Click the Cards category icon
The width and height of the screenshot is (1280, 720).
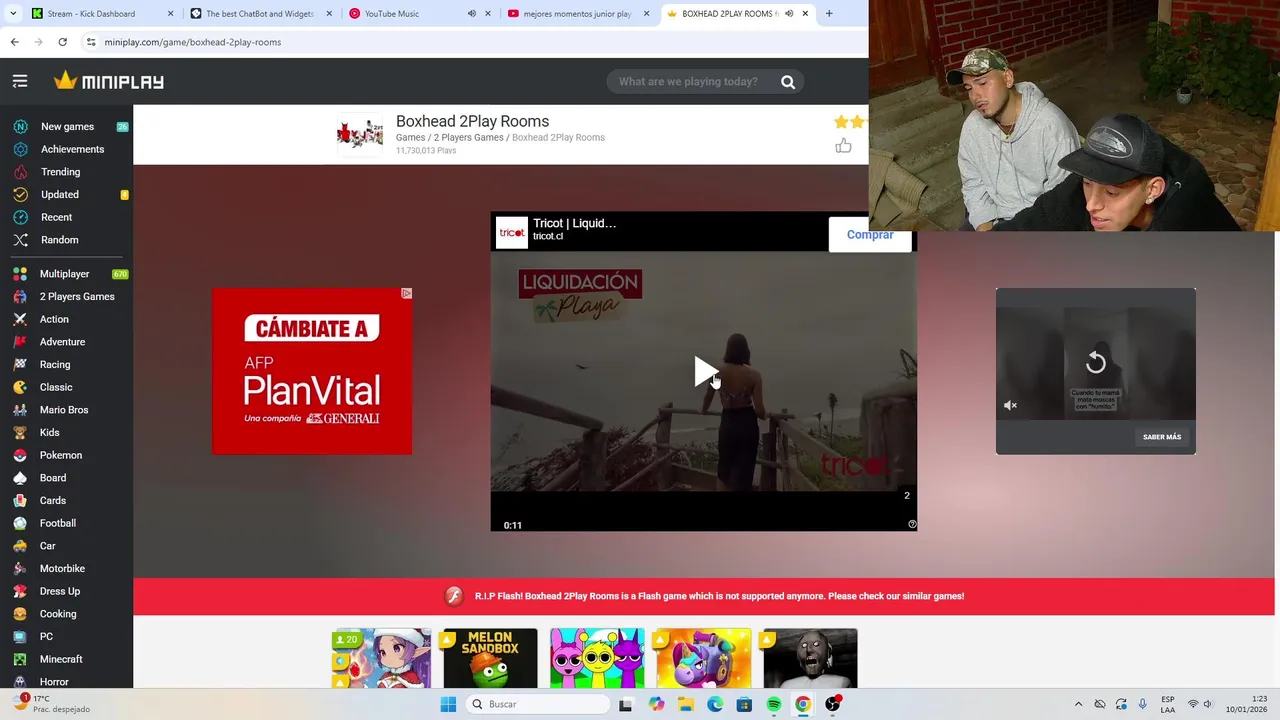[20, 501]
